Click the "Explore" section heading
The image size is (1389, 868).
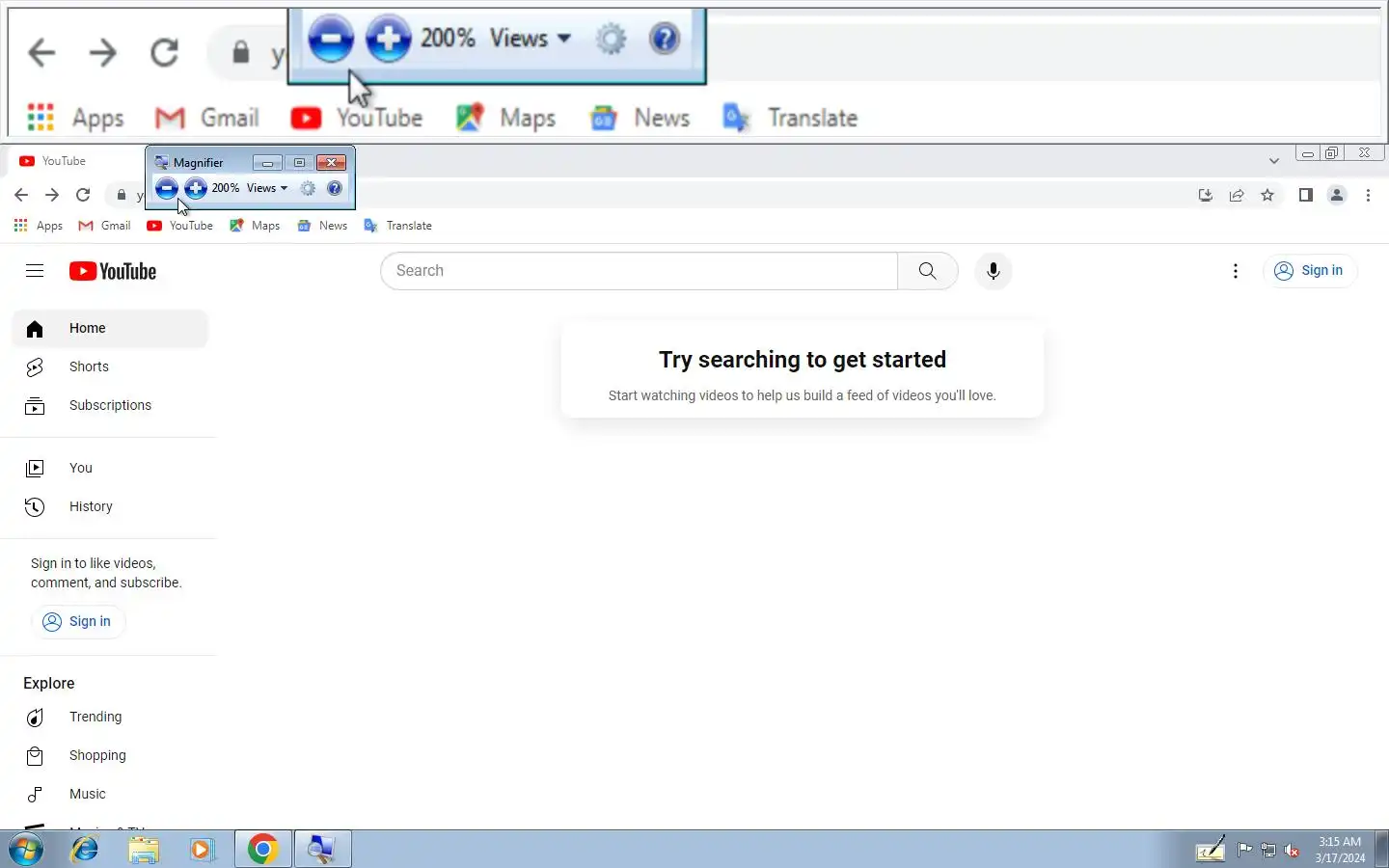tap(49, 683)
